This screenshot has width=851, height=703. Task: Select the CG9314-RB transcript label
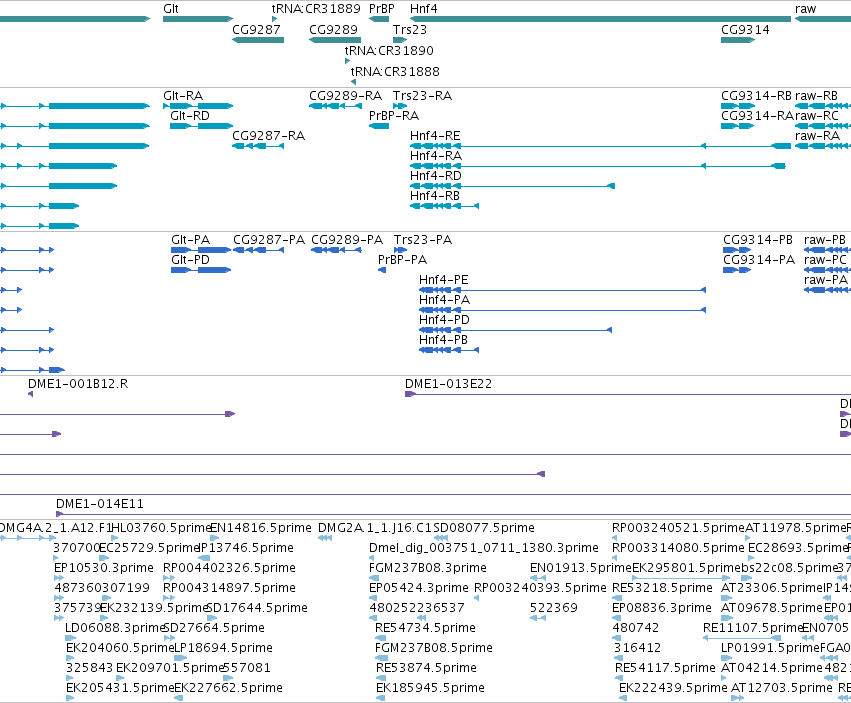[x=757, y=96]
